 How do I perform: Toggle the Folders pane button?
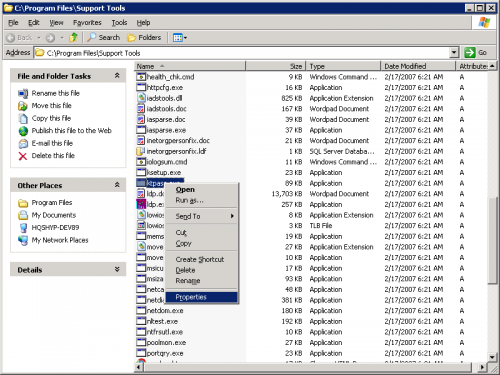(144, 37)
